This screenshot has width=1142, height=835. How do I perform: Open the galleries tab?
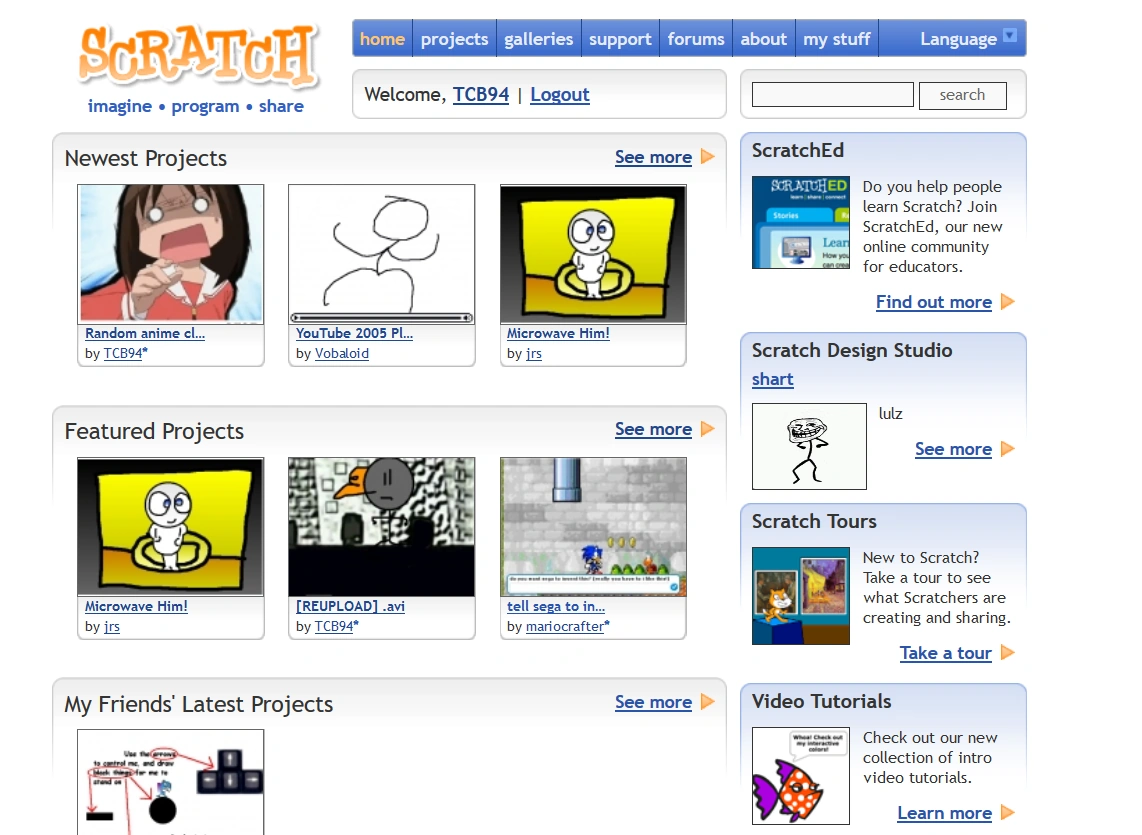539,39
